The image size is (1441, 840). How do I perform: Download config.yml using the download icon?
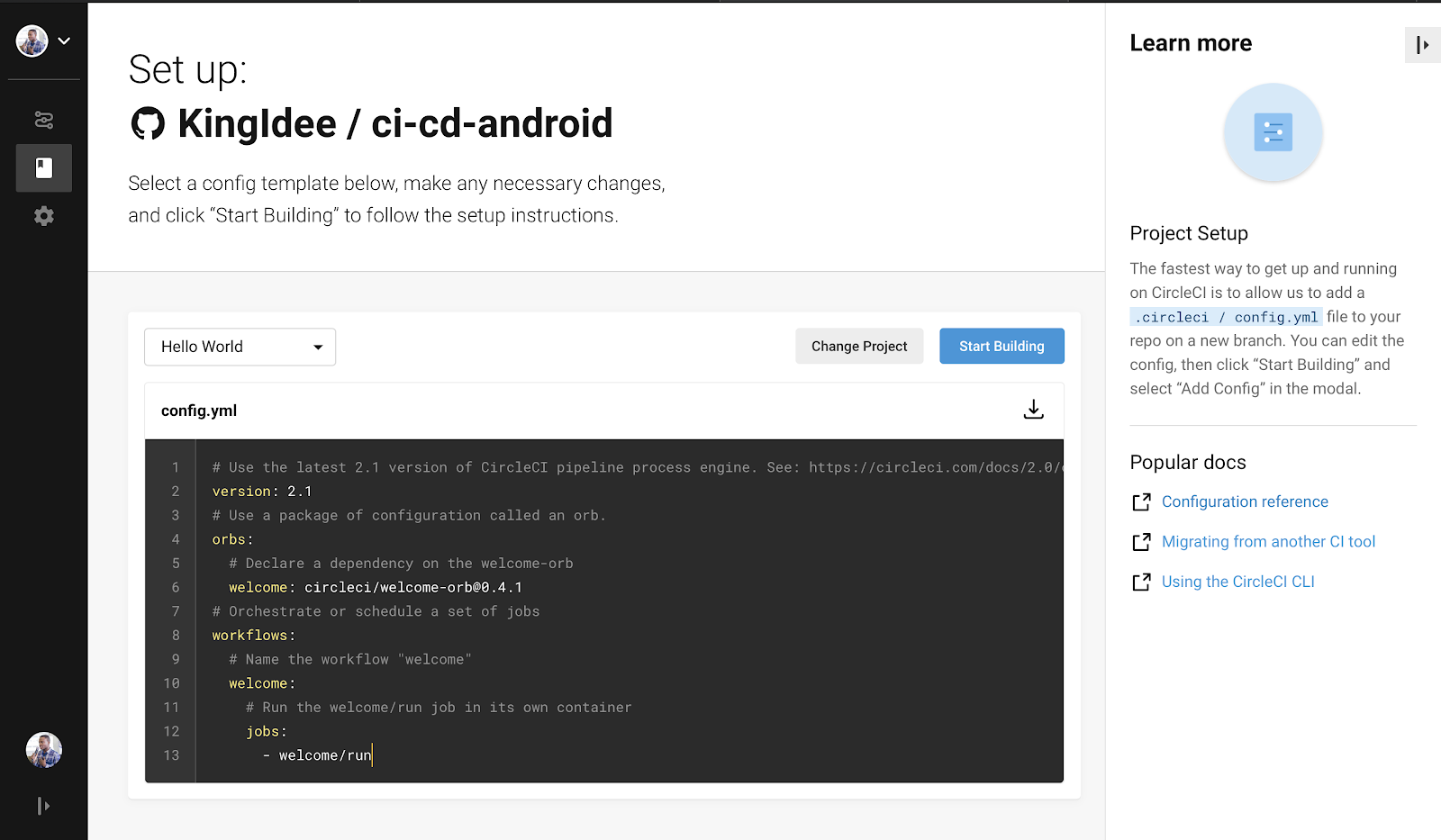click(x=1033, y=409)
